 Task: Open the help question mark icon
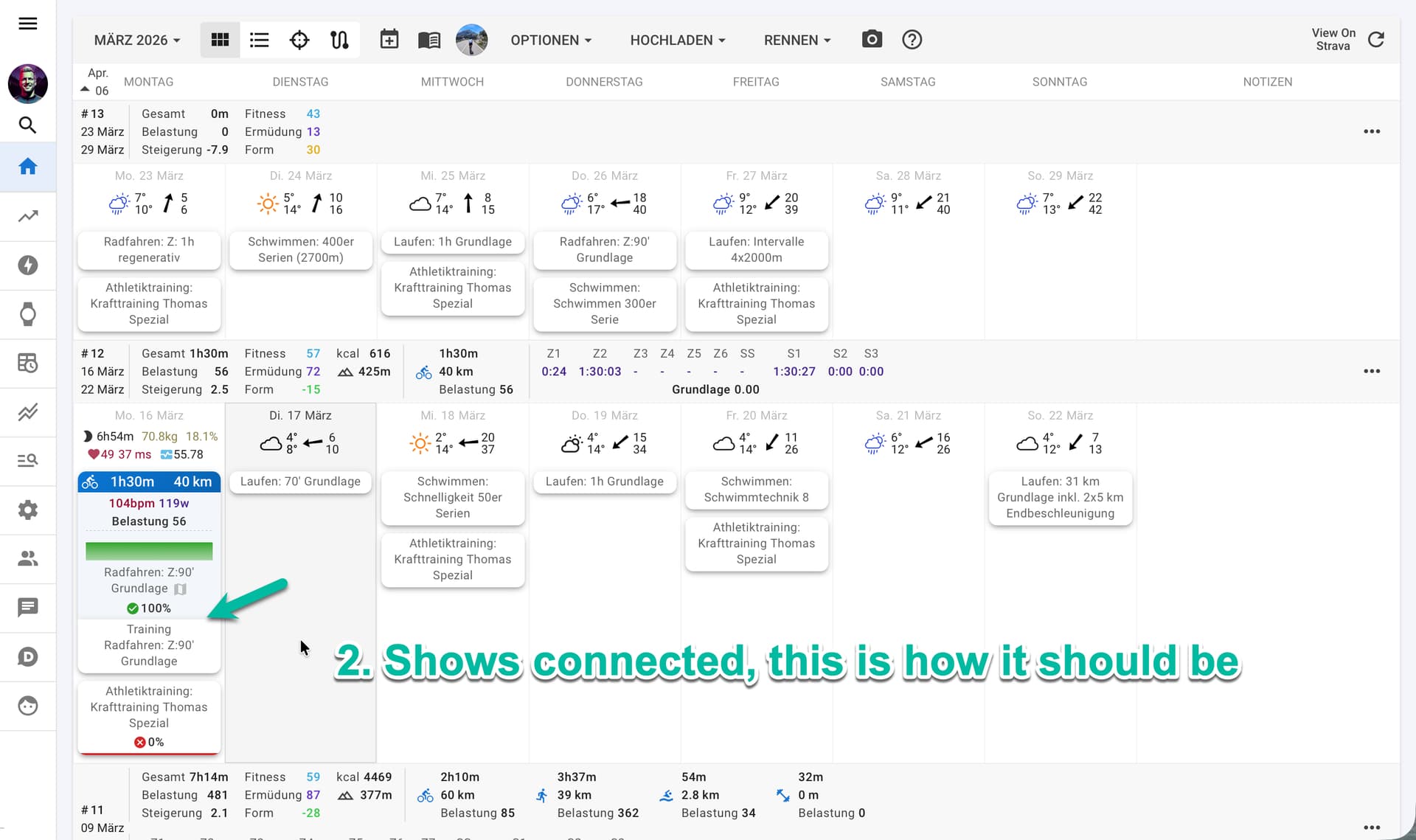(x=912, y=40)
